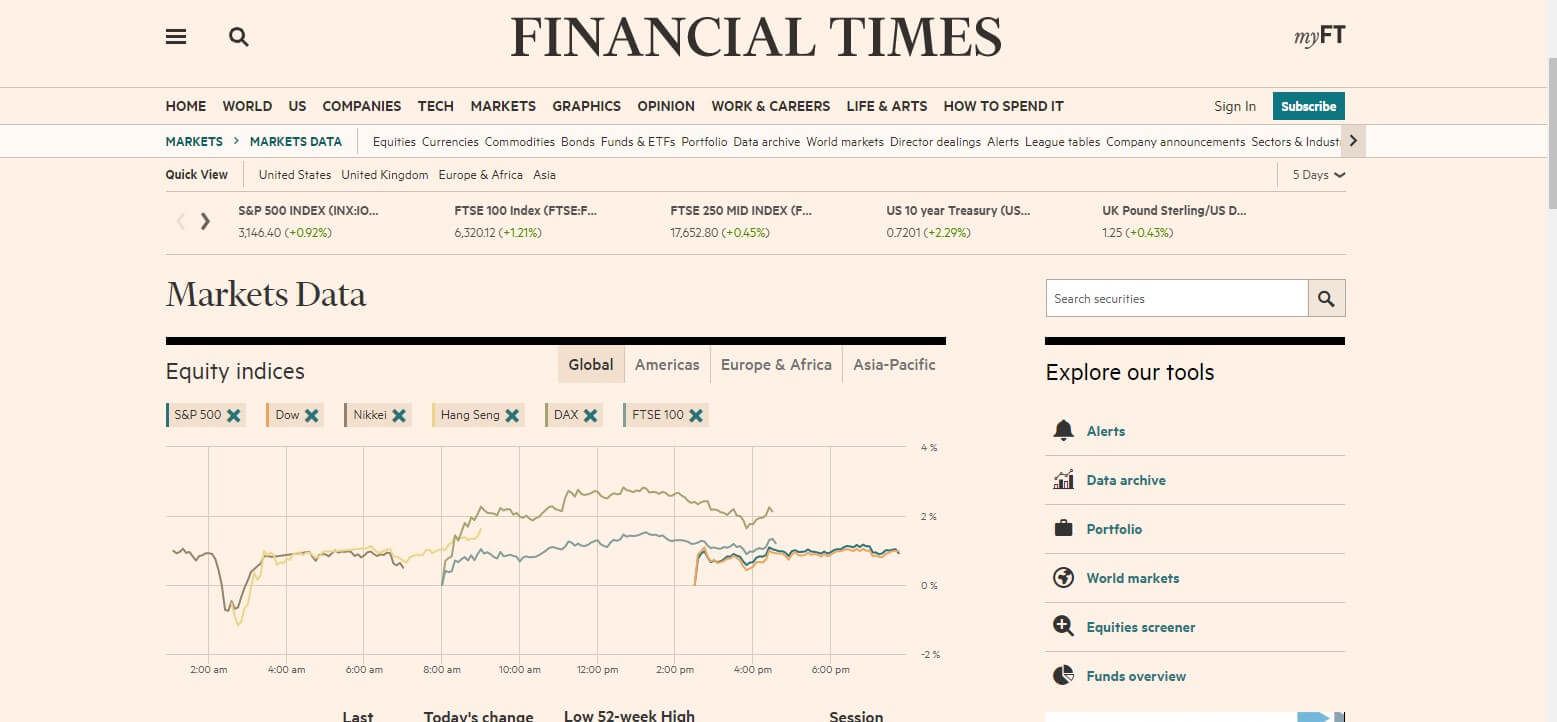Open WORLD in main navigation

pos(247,106)
